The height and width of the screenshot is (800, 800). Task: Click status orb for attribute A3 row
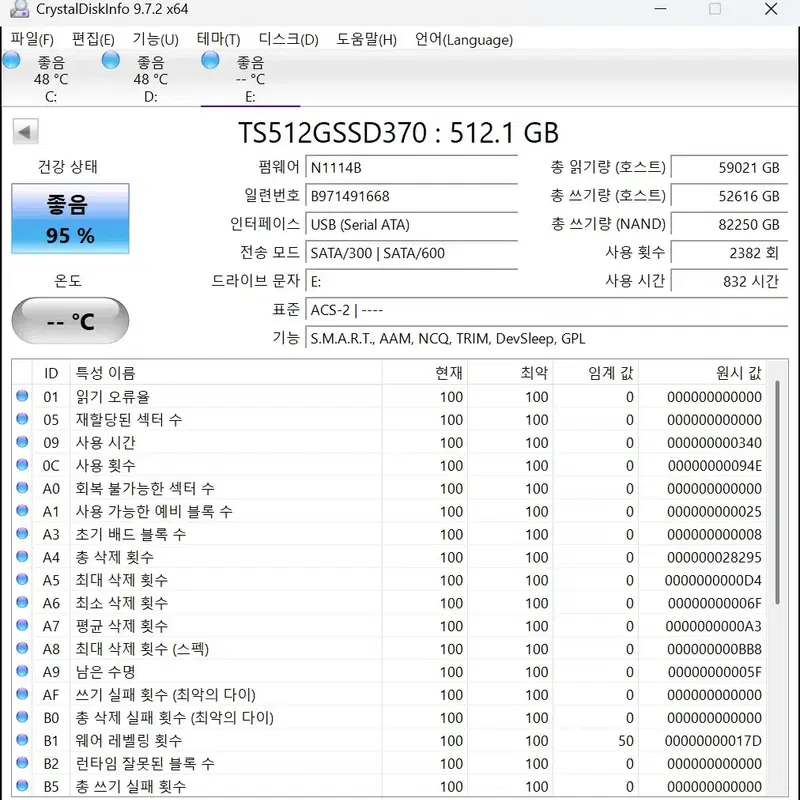point(22,534)
